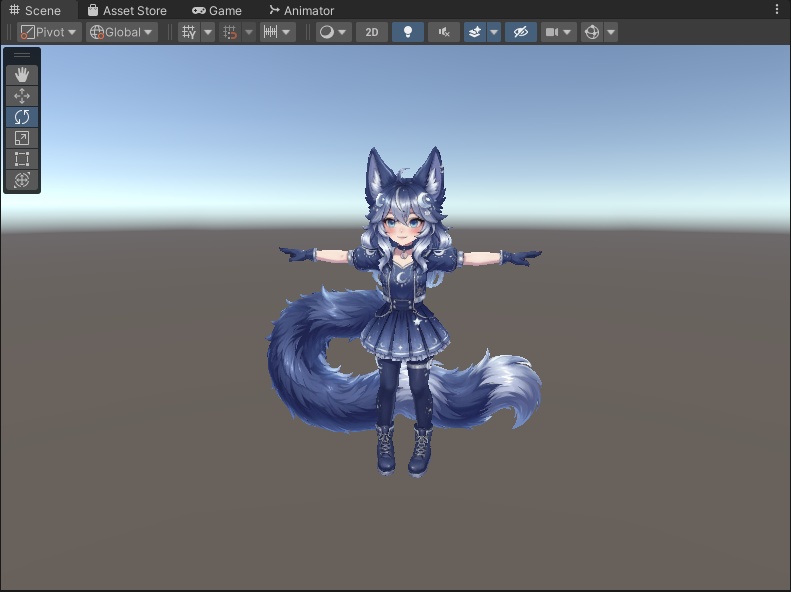Toggle 2D view mode
This screenshot has height=592, width=791.
tap(372, 32)
